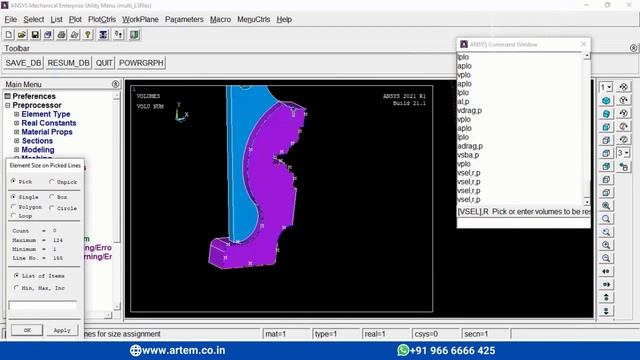Screen dimensions: 640x360
Task: Click the picked lines list input field
Action: pyautogui.click(x=42, y=305)
